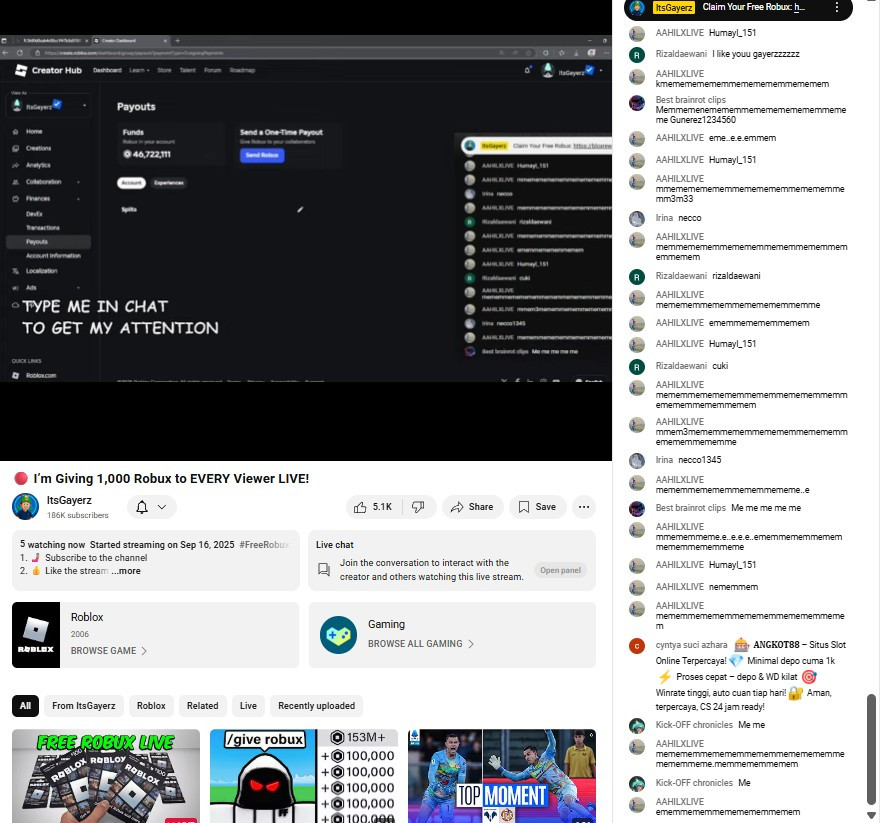
Task: Select the All filter chip
Action: [25, 706]
